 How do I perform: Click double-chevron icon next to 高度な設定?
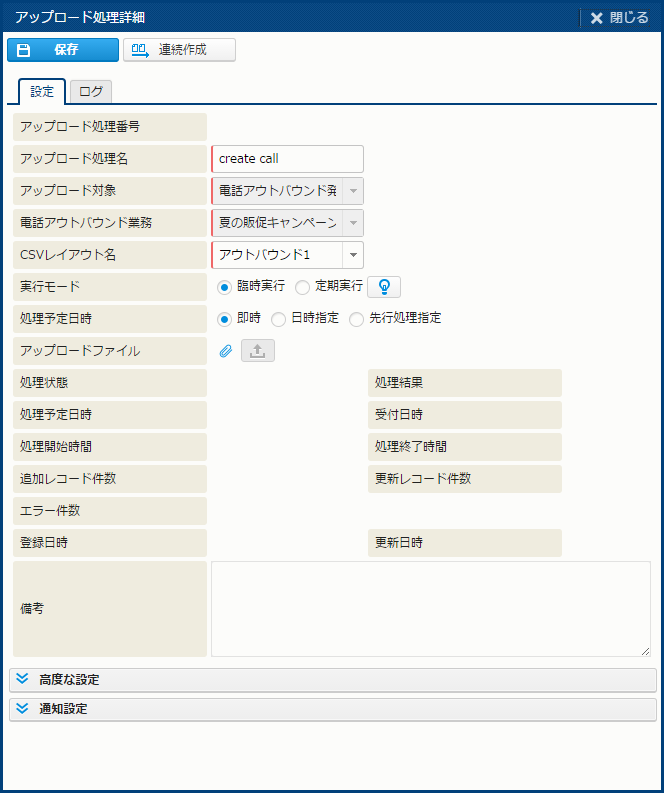(22, 680)
